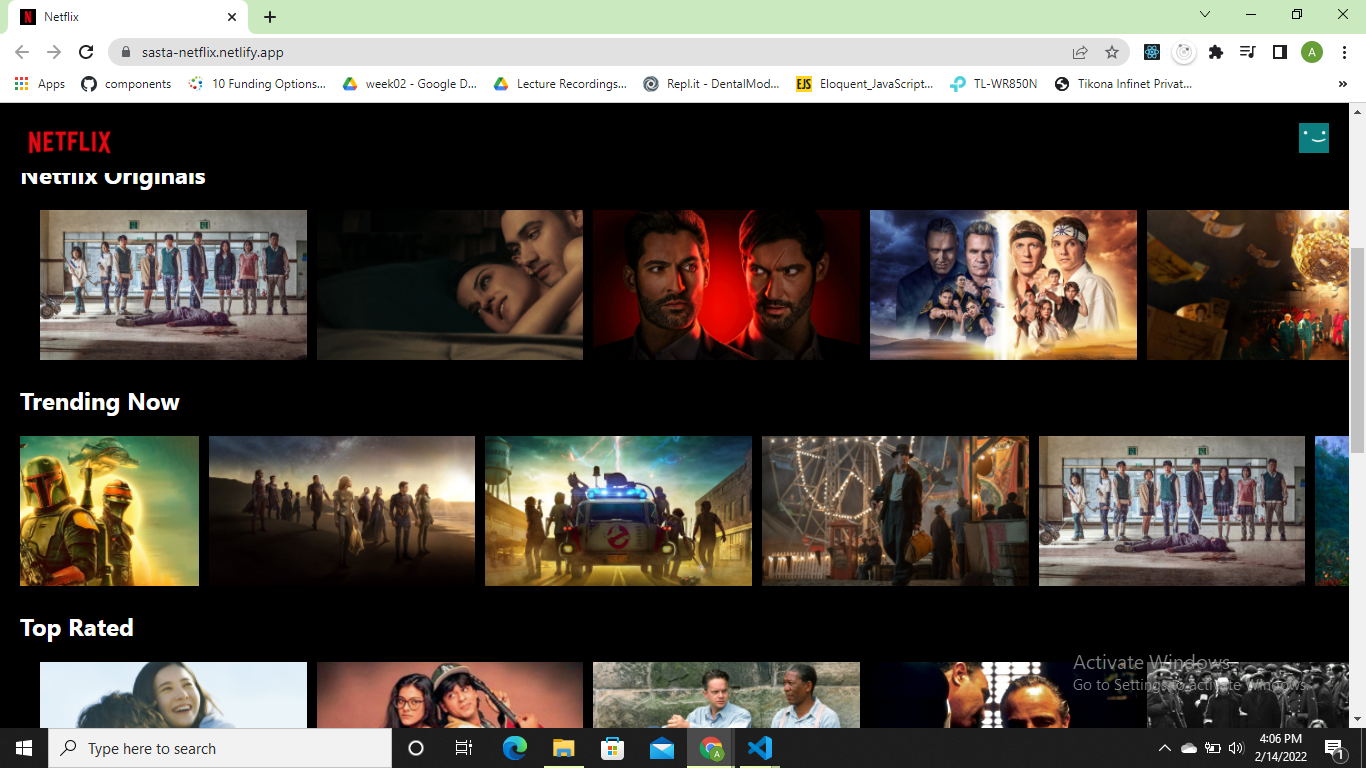Click the site lock icon
Viewport: 1366px width, 768px height.
pyautogui.click(x=126, y=52)
